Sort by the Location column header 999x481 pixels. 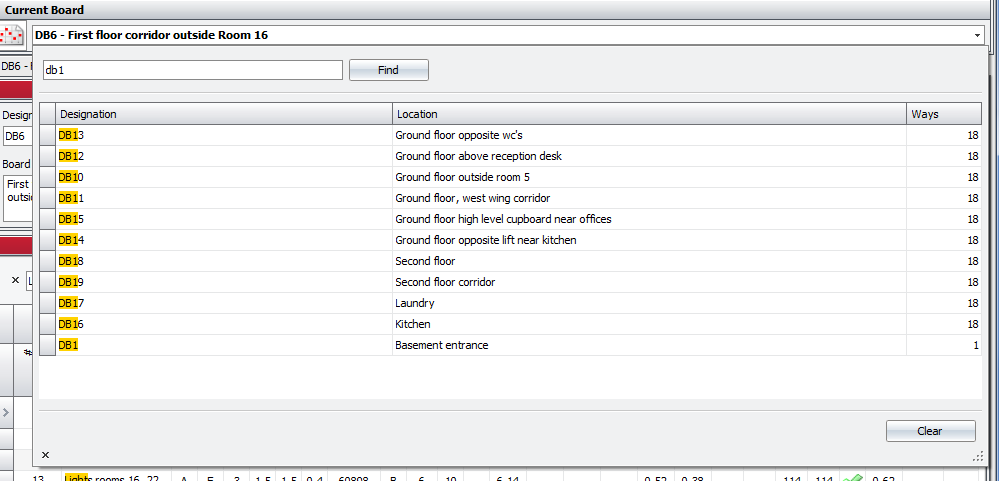point(648,114)
